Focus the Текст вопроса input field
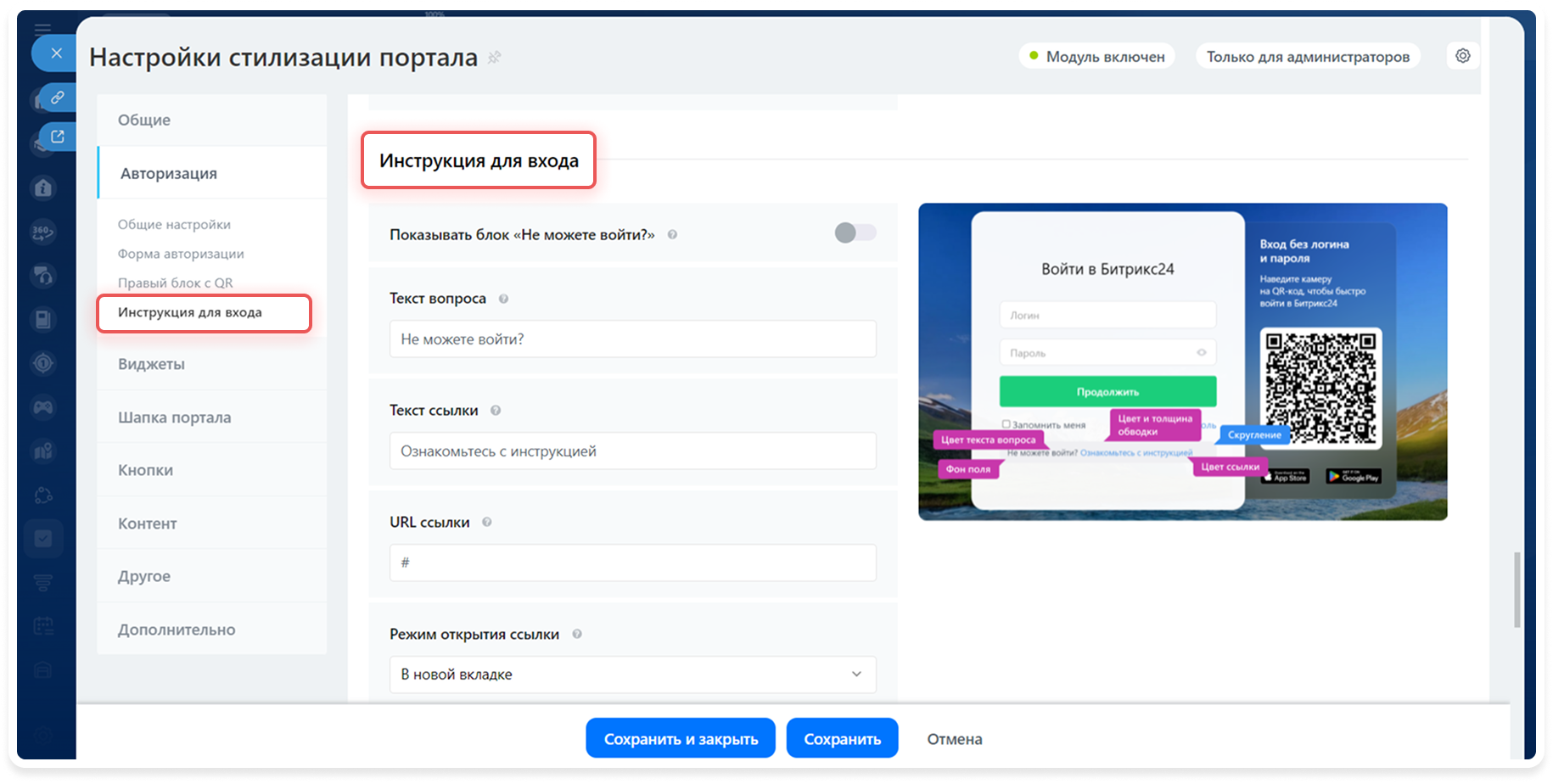 (633, 339)
